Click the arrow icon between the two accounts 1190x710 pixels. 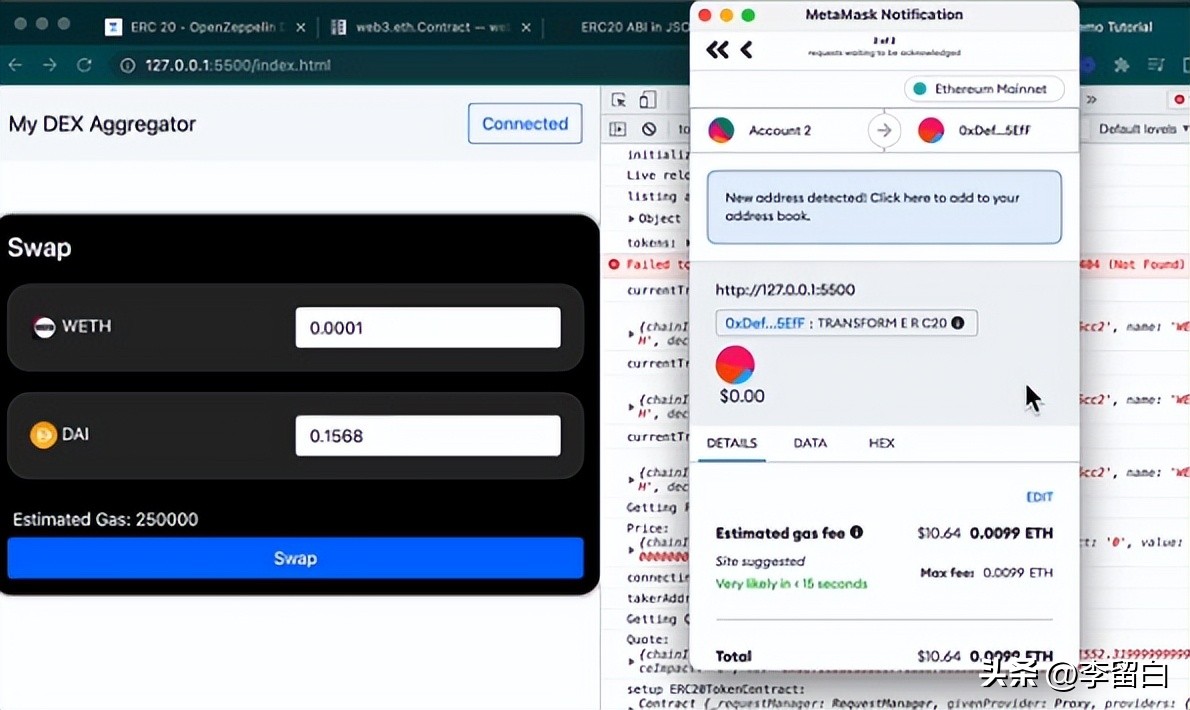(884, 130)
